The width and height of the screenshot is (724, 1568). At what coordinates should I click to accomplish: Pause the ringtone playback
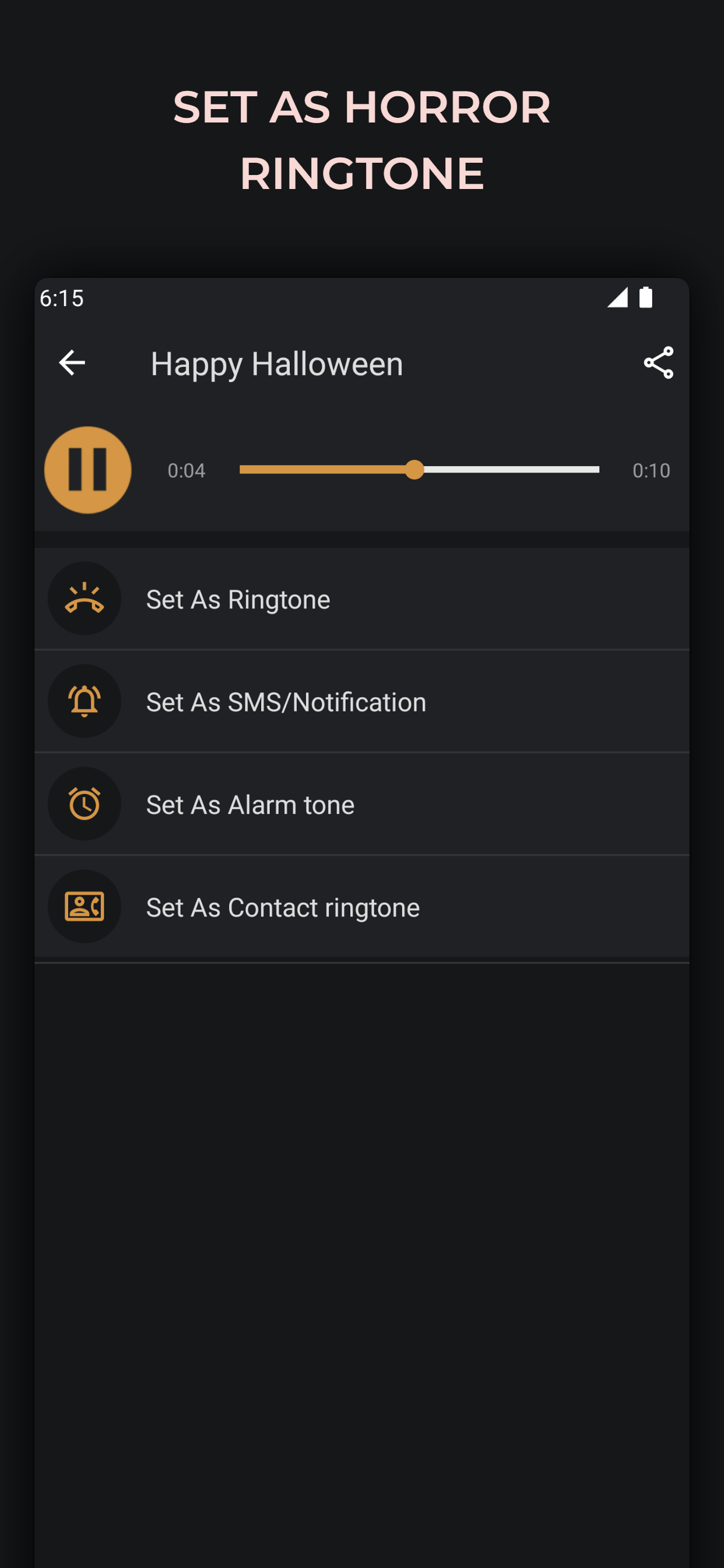pos(88,470)
